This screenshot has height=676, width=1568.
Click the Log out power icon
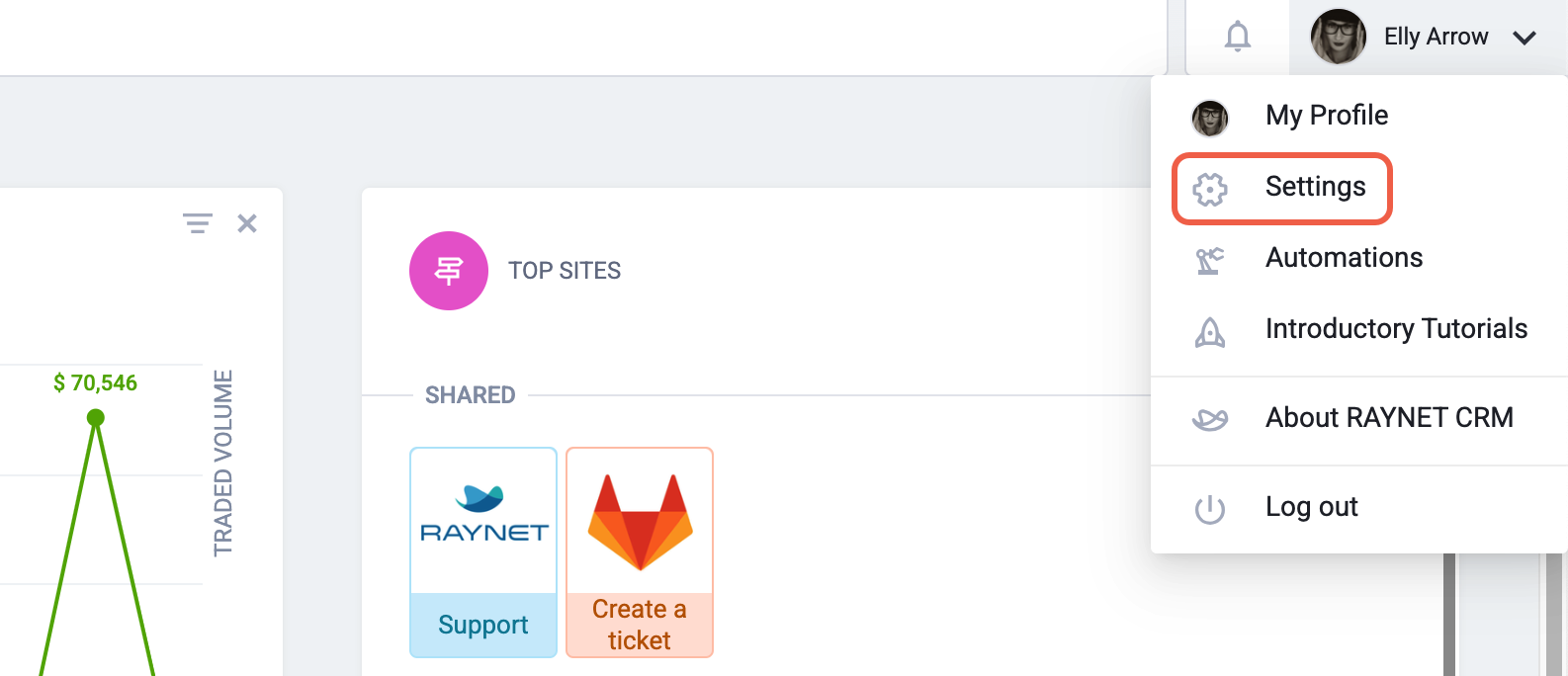click(1210, 507)
